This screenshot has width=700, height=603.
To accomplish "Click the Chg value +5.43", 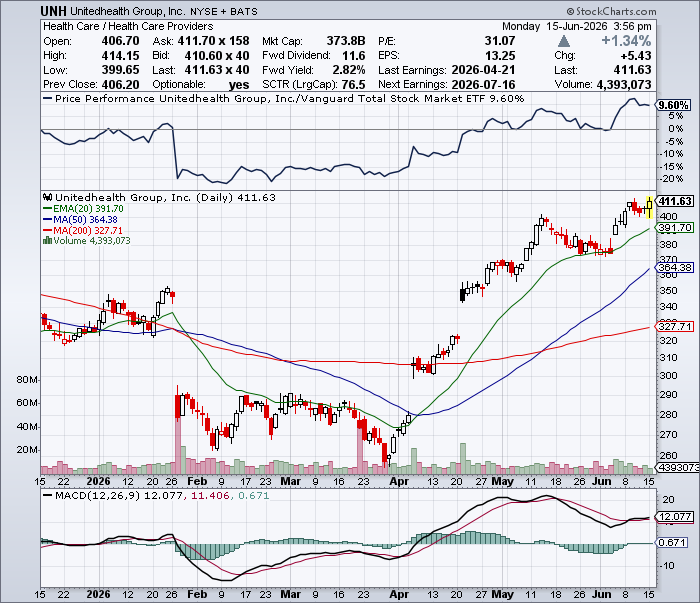I will 636,56.
